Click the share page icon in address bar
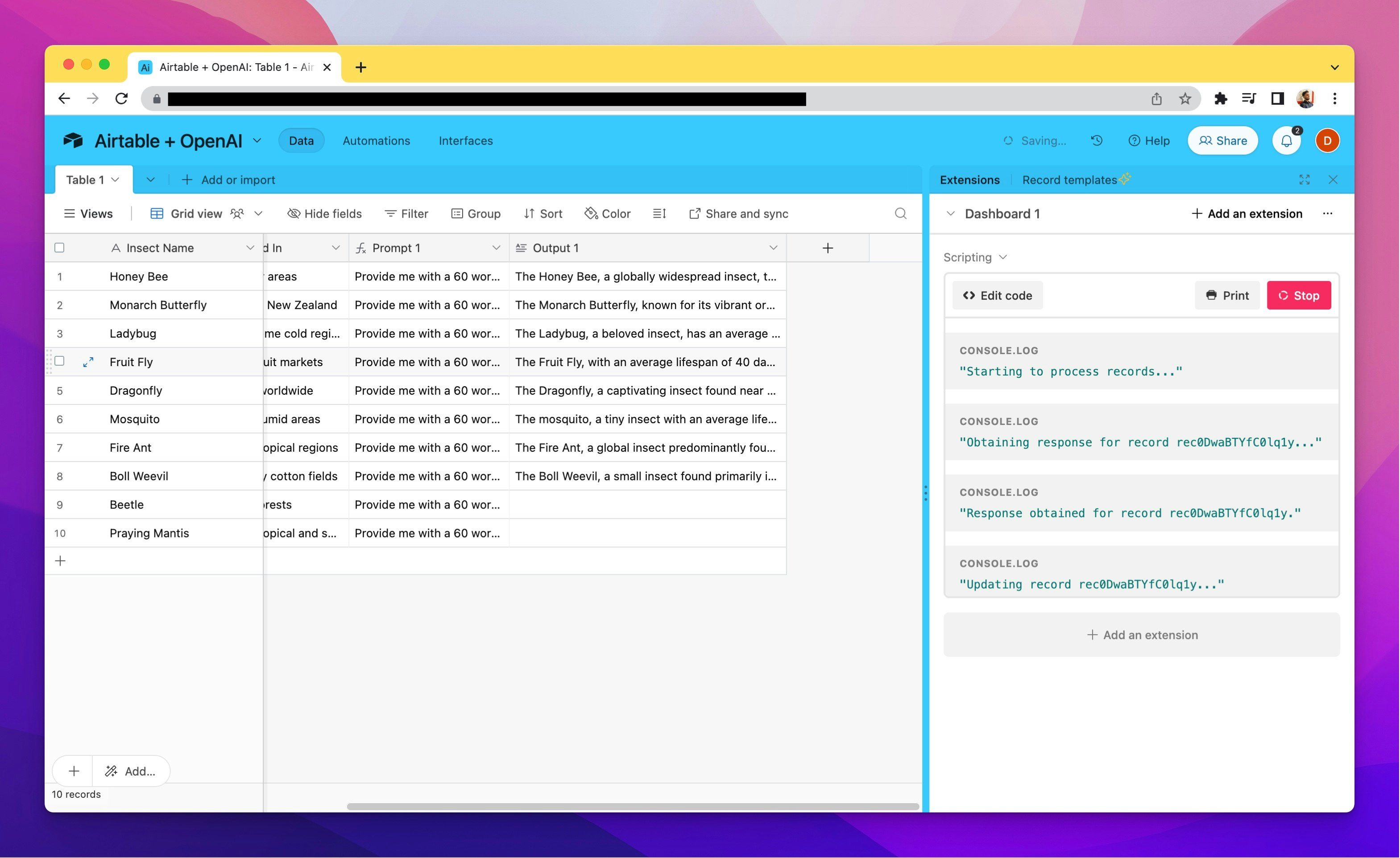 click(1156, 99)
